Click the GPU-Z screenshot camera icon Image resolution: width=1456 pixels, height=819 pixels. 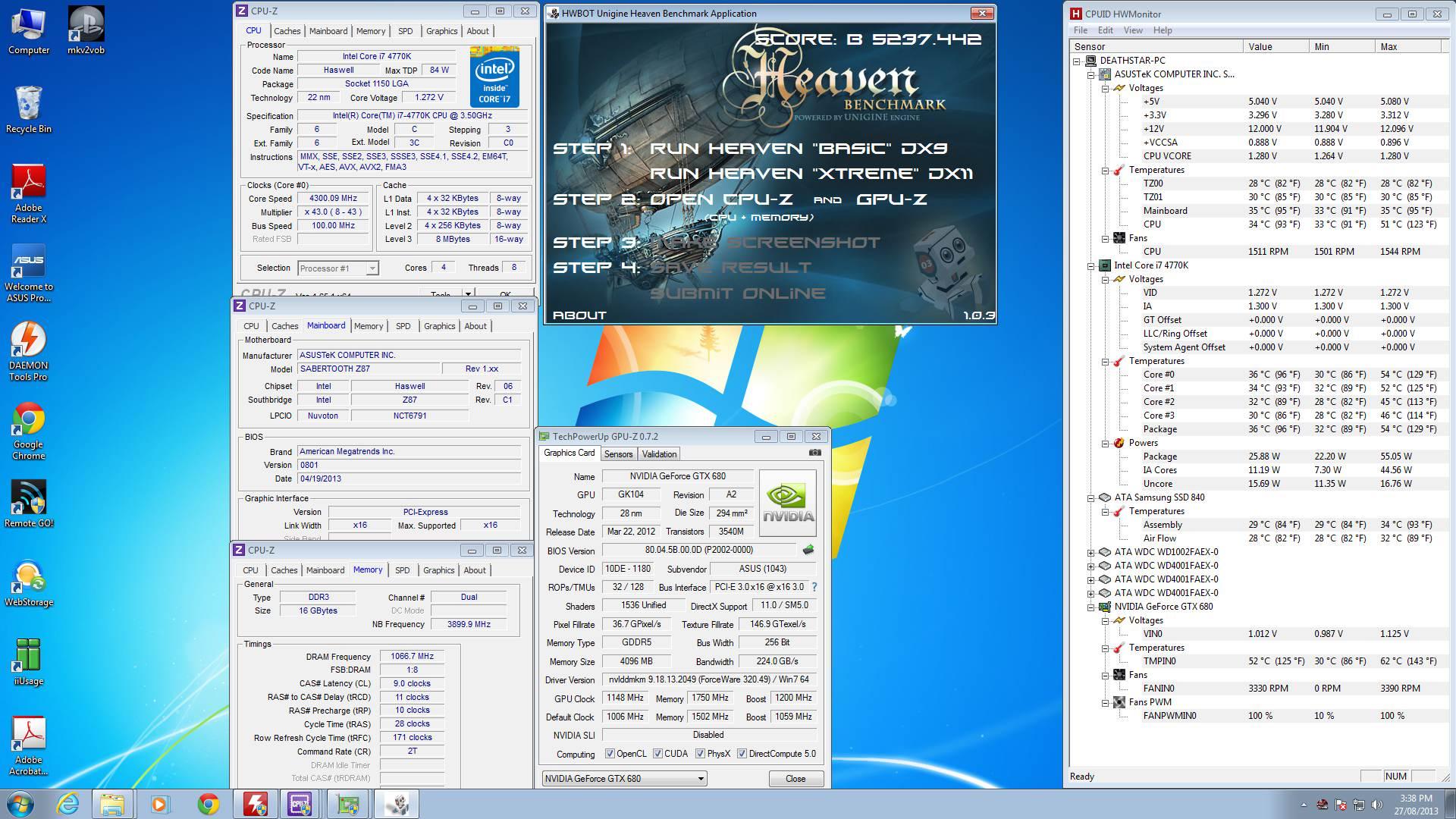[x=815, y=453]
